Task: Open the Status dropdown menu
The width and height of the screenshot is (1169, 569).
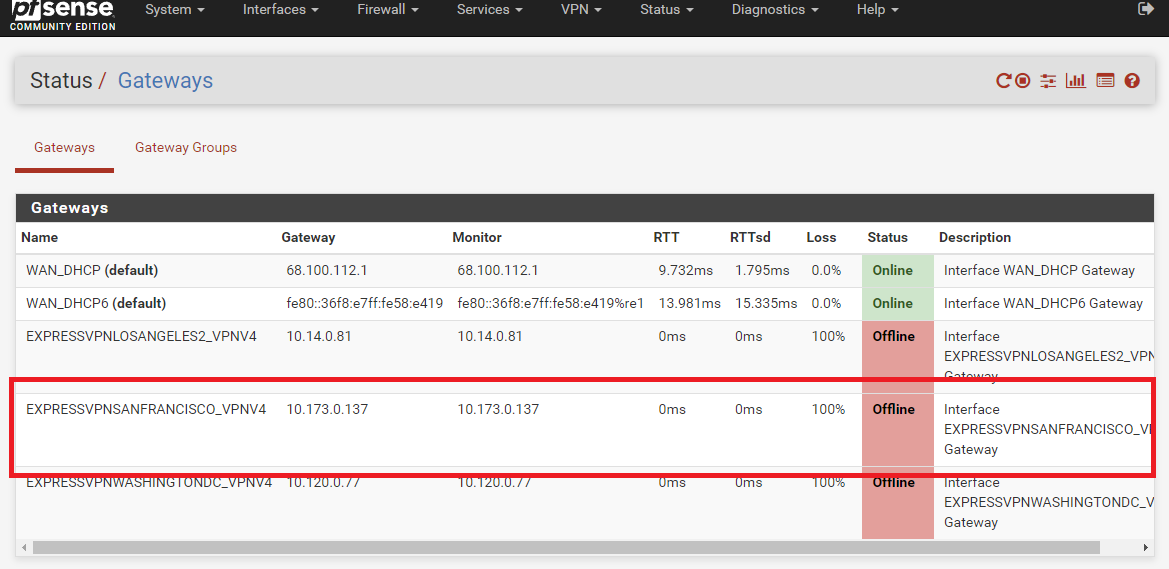Action: (667, 10)
